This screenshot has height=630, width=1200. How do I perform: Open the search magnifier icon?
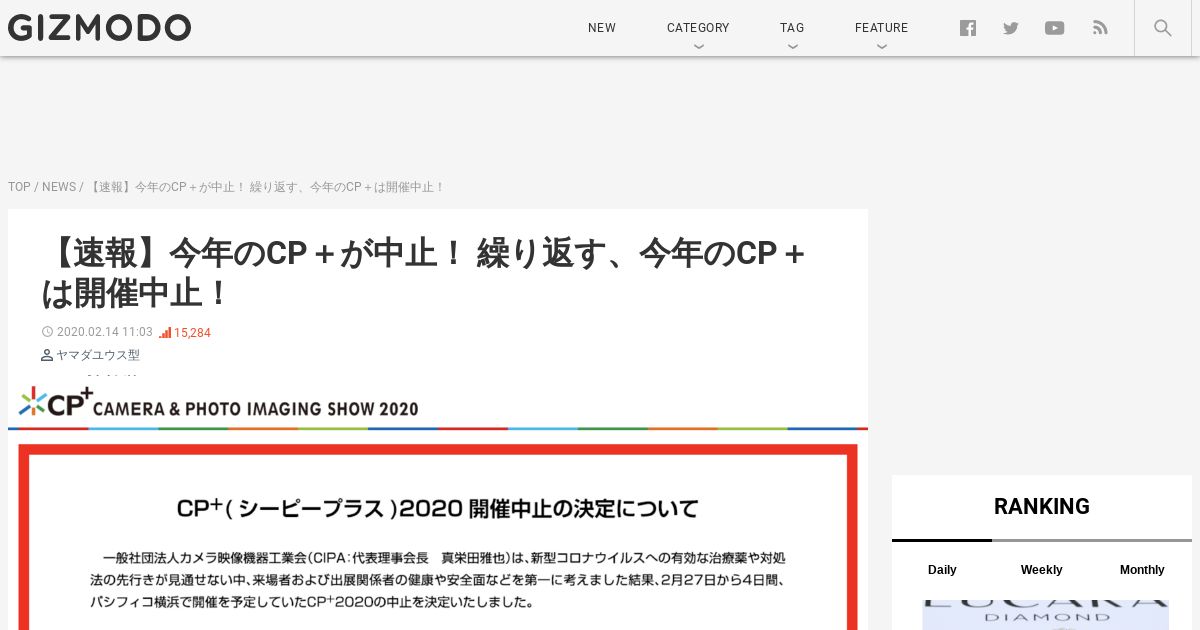pos(1162,28)
